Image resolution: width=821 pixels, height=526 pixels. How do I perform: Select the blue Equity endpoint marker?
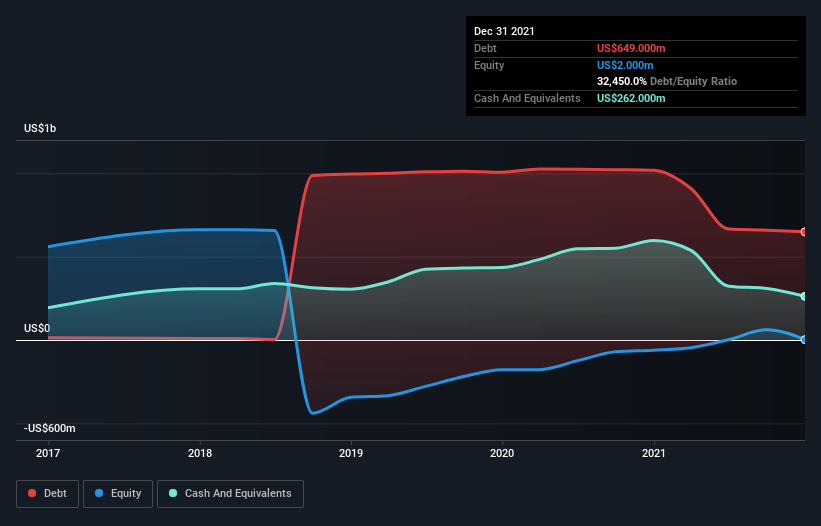click(x=804, y=340)
